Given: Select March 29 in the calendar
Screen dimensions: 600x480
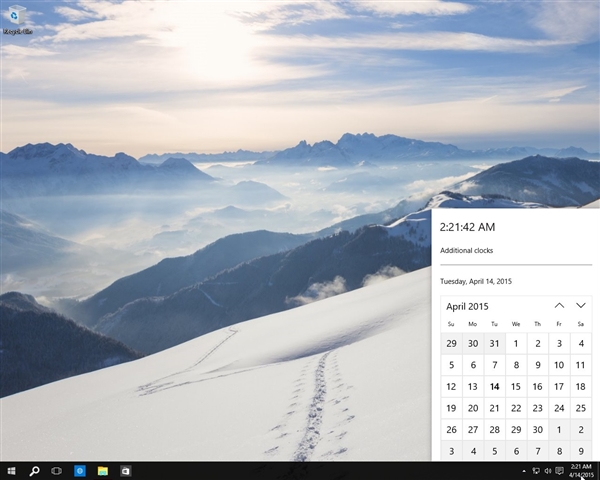Looking at the screenshot, I should (x=452, y=343).
